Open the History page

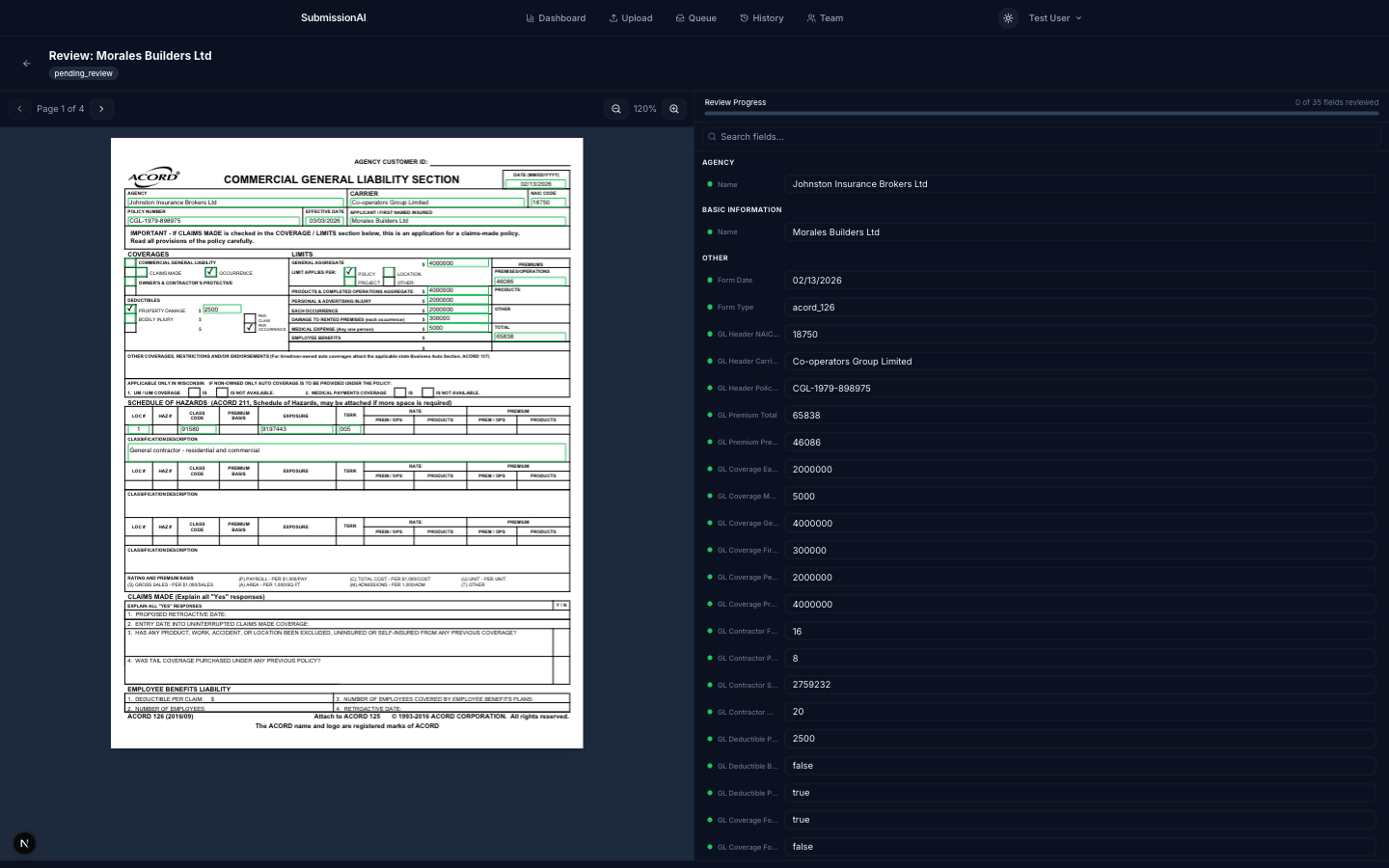[x=761, y=18]
